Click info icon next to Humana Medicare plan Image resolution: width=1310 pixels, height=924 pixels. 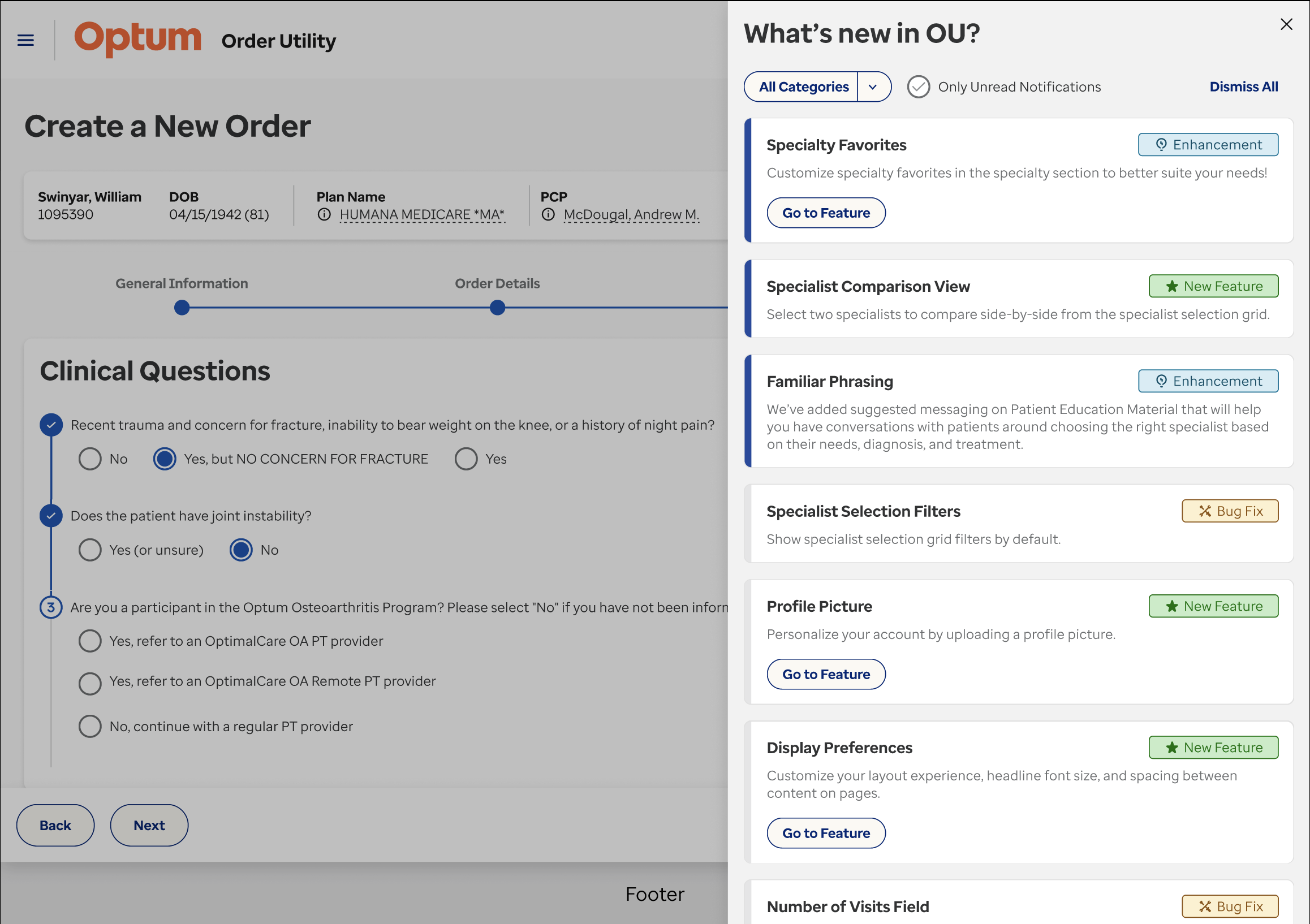(x=324, y=214)
